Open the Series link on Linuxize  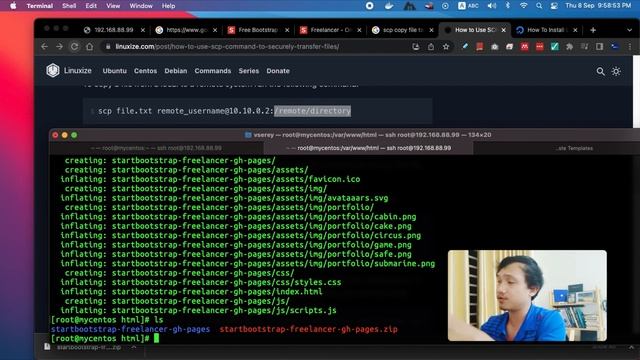[x=249, y=71]
